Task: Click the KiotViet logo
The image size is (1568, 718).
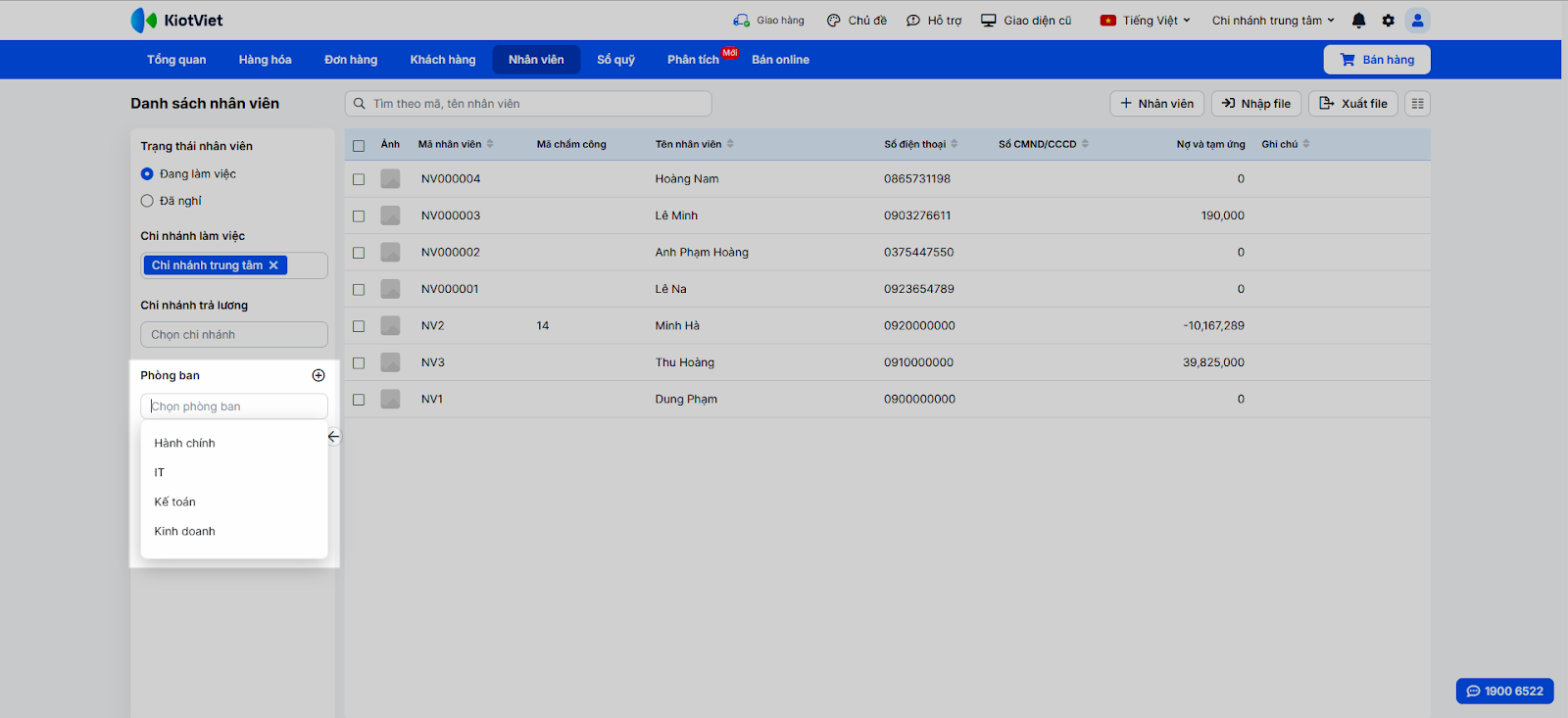Action: pyautogui.click(x=176, y=21)
